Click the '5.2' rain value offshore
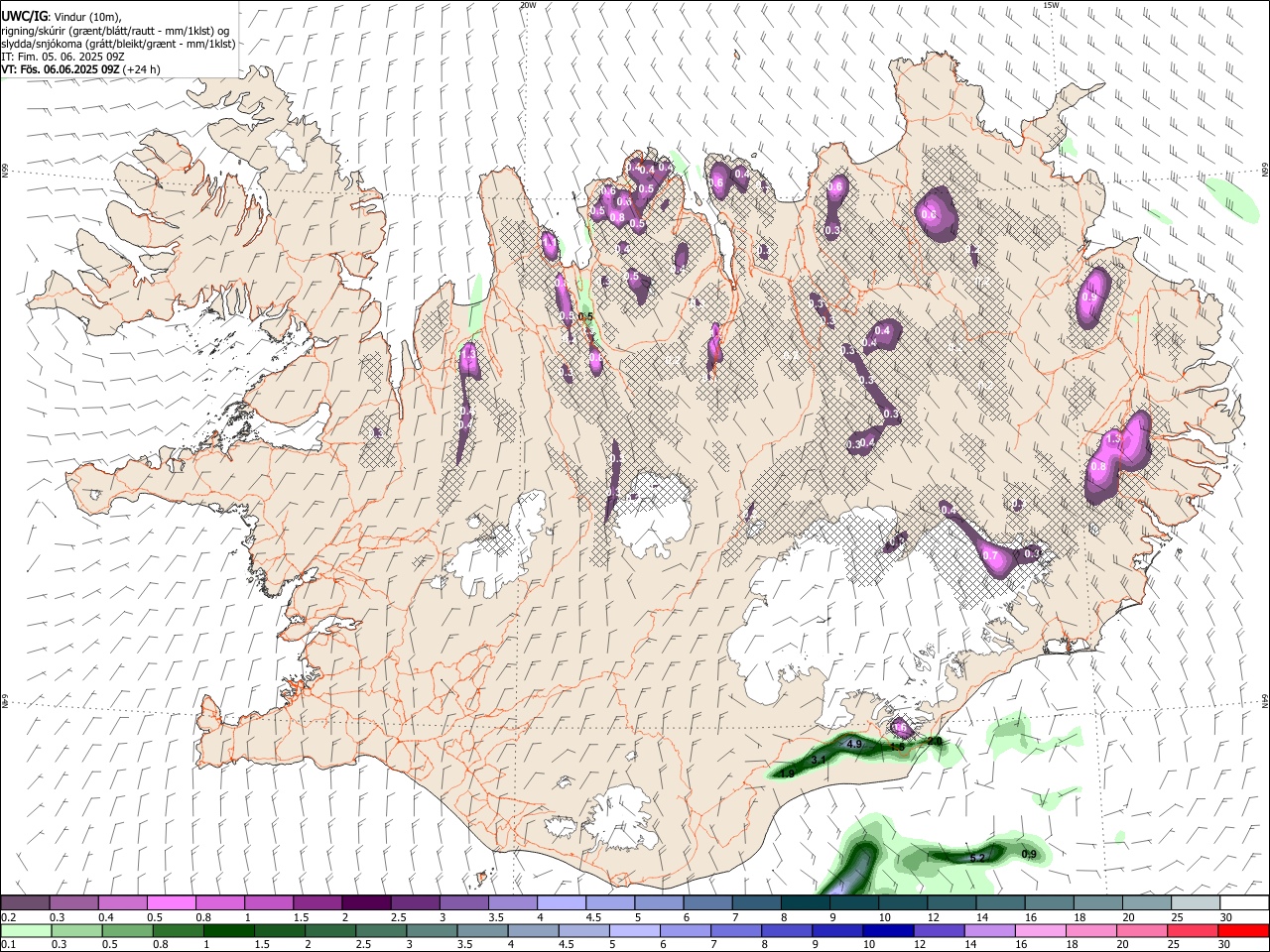1270x952 pixels. point(976,858)
